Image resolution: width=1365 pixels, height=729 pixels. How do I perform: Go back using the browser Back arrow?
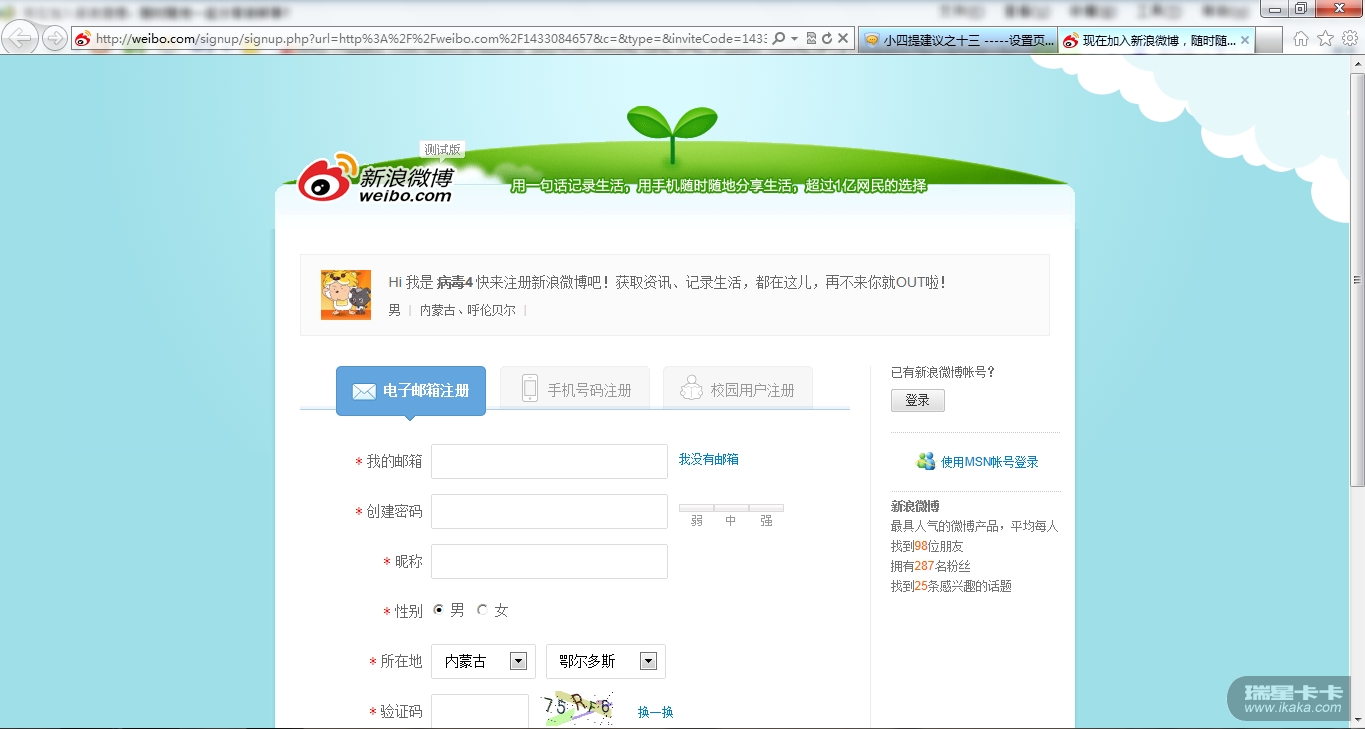20,38
